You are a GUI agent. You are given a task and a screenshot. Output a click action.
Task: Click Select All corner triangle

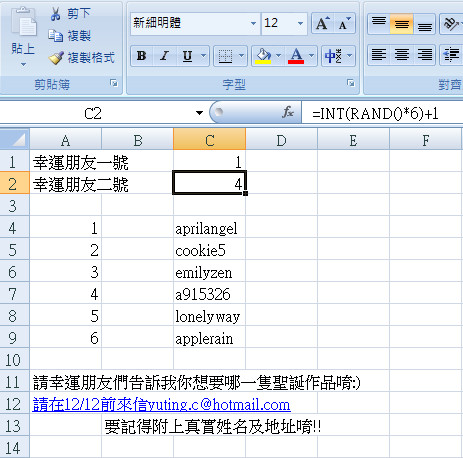15,139
